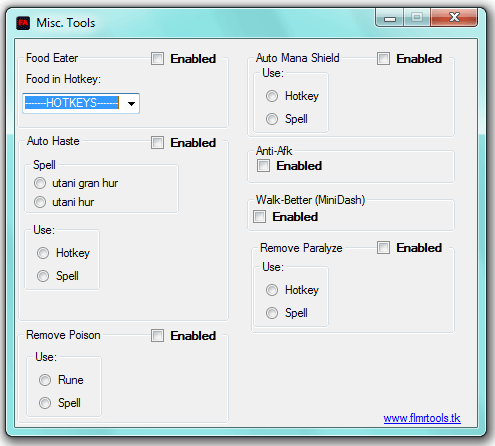Click the Food in Hotkey label
Image resolution: width=495 pixels, height=446 pixels.
tap(63, 79)
